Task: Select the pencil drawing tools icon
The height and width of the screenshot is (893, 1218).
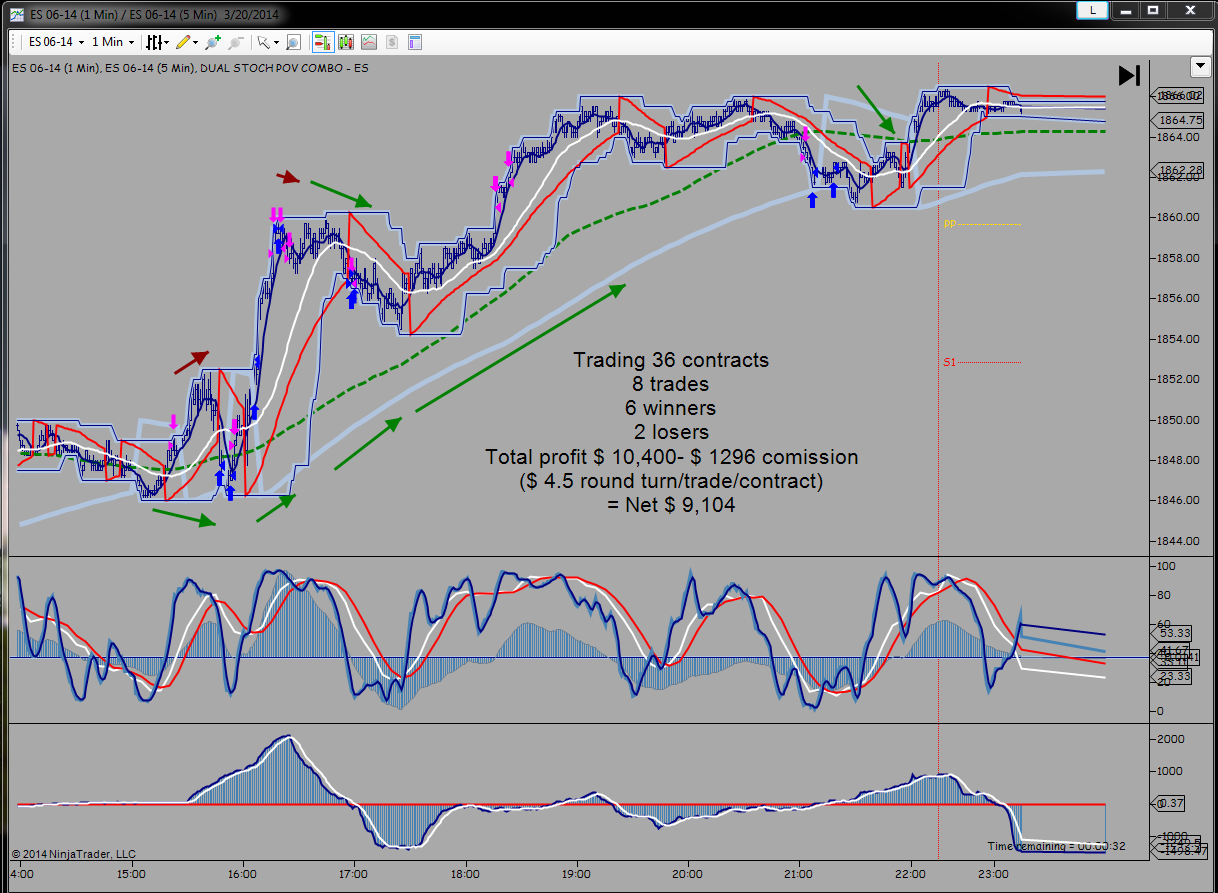Action: click(183, 42)
